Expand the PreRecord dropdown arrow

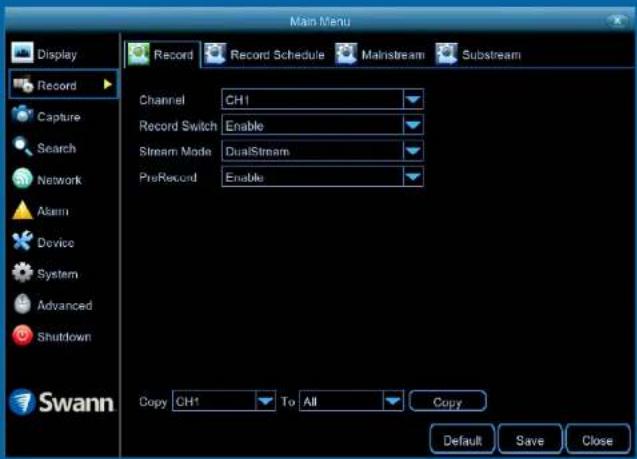[x=413, y=177]
